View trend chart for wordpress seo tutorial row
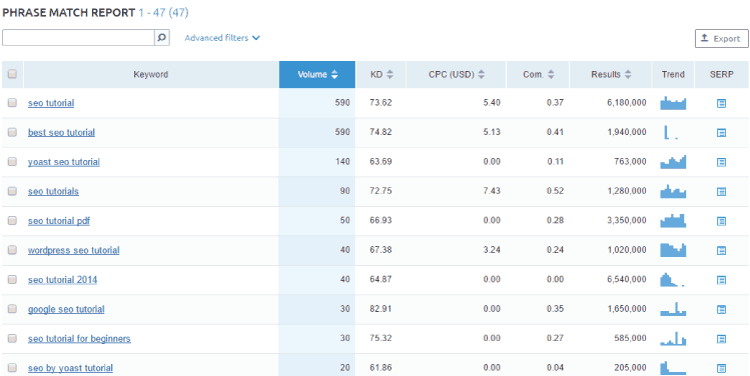The height and width of the screenshot is (376, 750). [x=673, y=250]
